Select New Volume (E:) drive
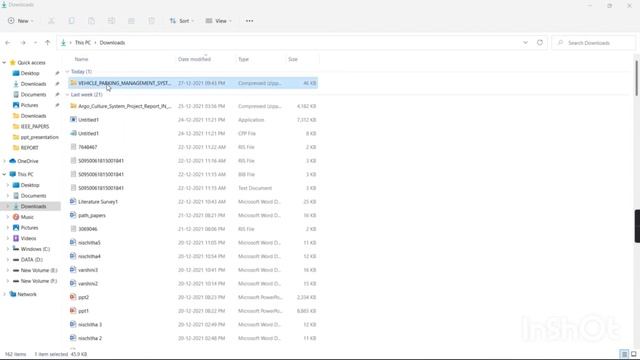The height and width of the screenshot is (360, 640). 39,270
